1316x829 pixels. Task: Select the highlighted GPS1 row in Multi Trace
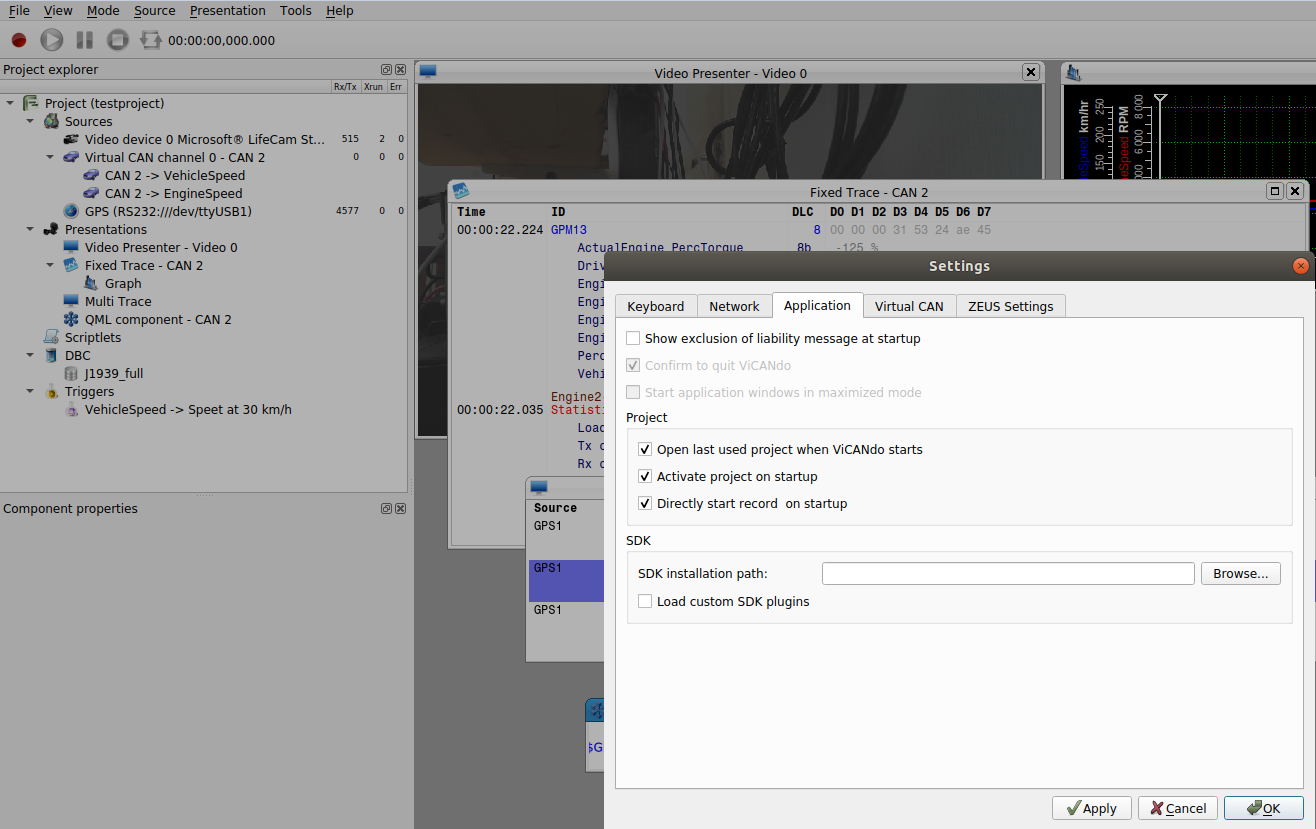point(566,581)
